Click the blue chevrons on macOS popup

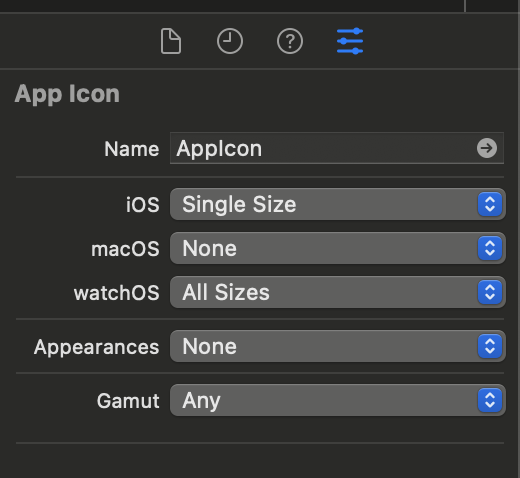[490, 248]
